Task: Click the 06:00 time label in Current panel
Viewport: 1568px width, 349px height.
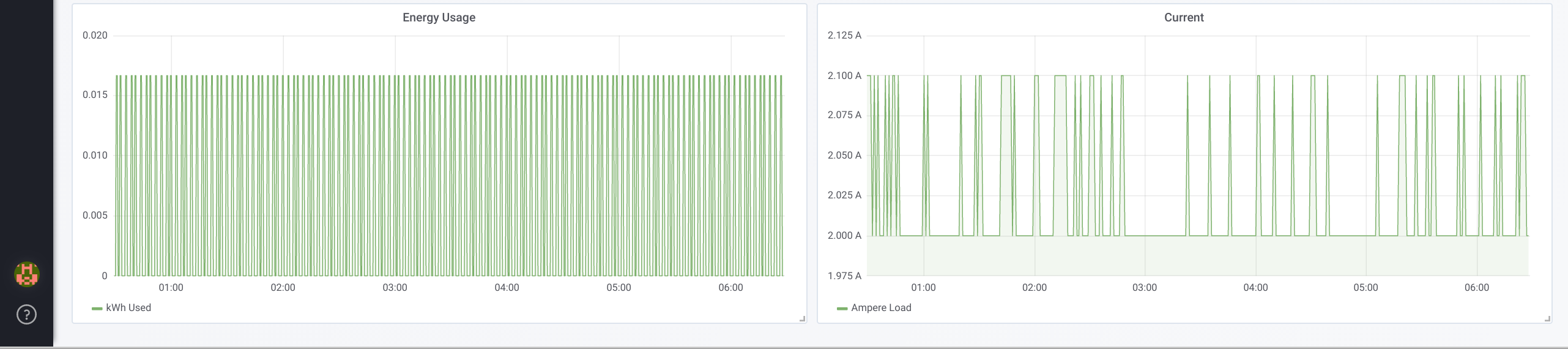Action: click(x=1477, y=288)
